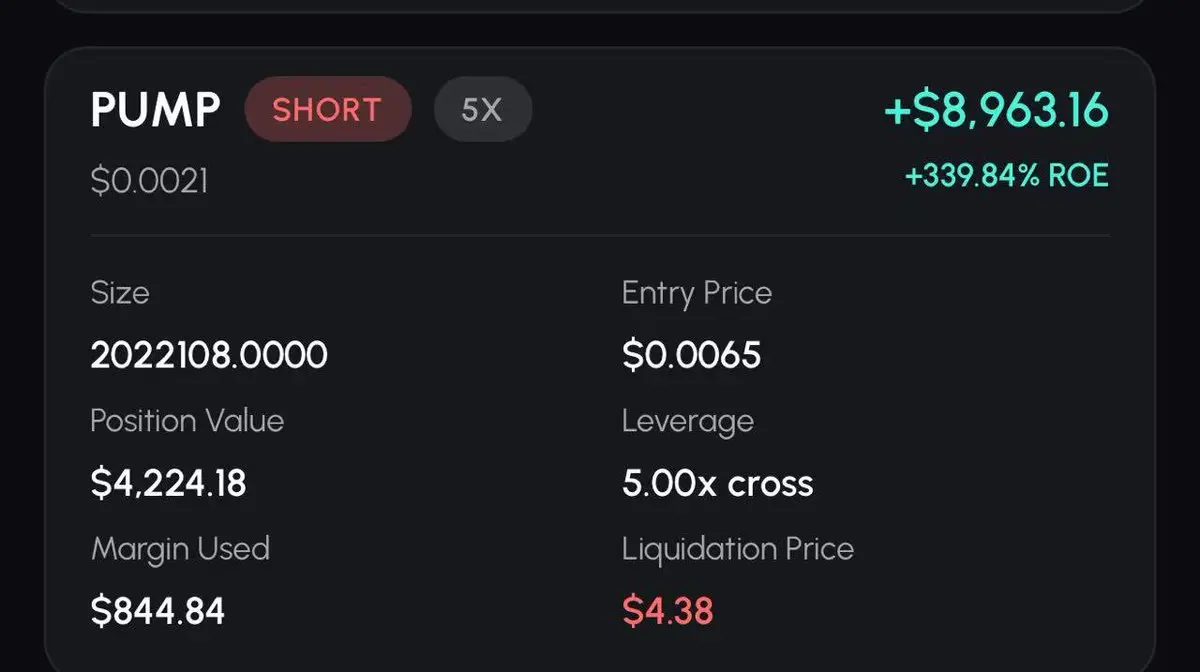Image resolution: width=1200 pixels, height=672 pixels.
Task: Click the +339.84% ROE text
Action: tap(1006, 176)
